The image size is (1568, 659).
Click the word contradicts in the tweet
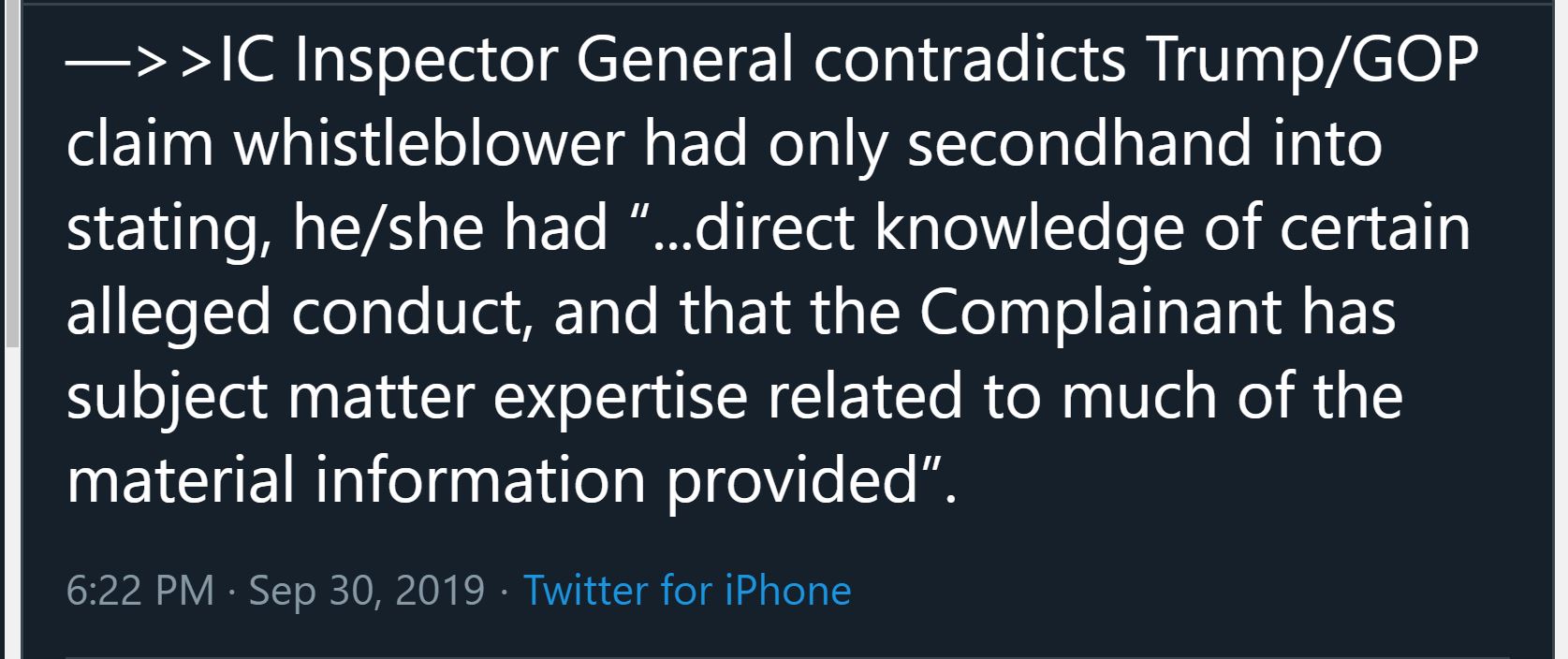click(970, 60)
